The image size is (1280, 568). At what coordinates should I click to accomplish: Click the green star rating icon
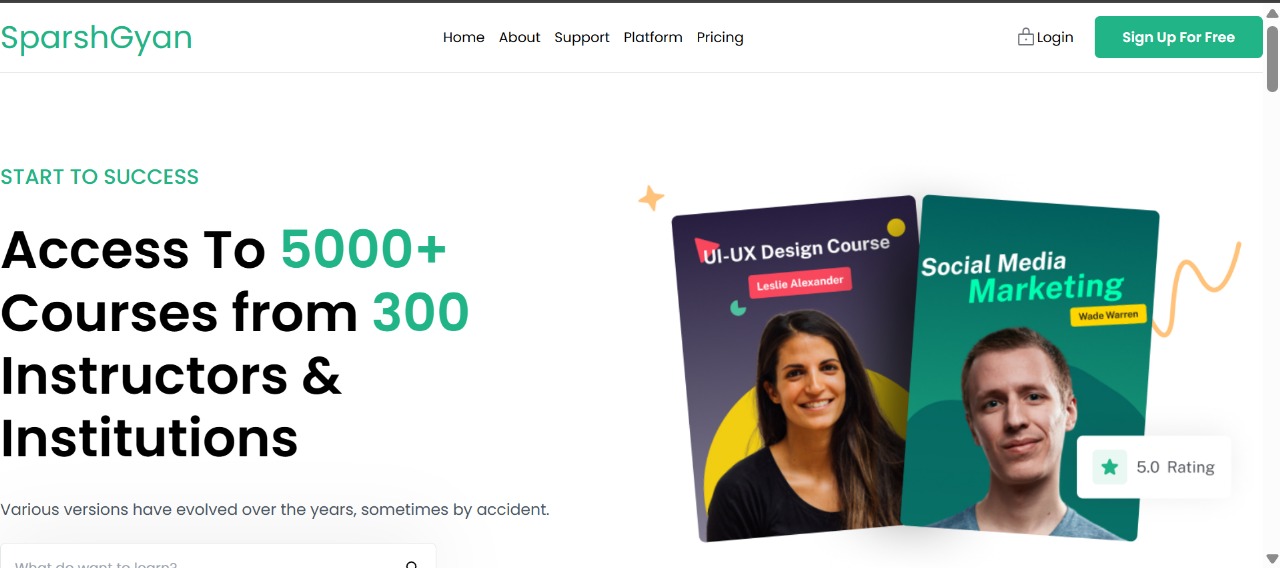1109,467
